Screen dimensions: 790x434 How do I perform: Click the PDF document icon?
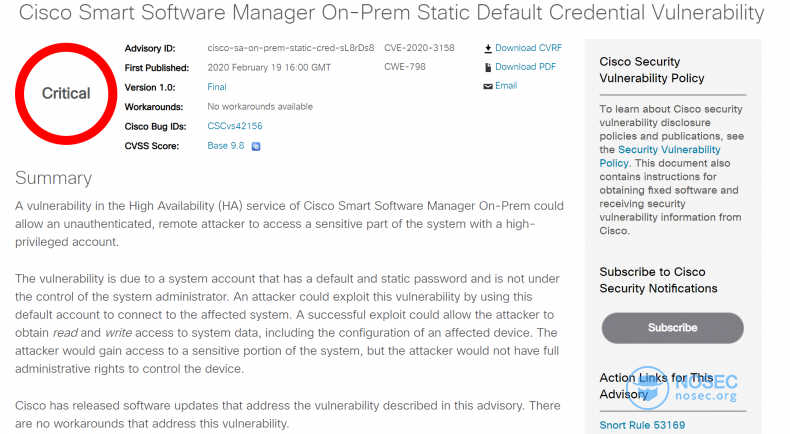coord(488,67)
